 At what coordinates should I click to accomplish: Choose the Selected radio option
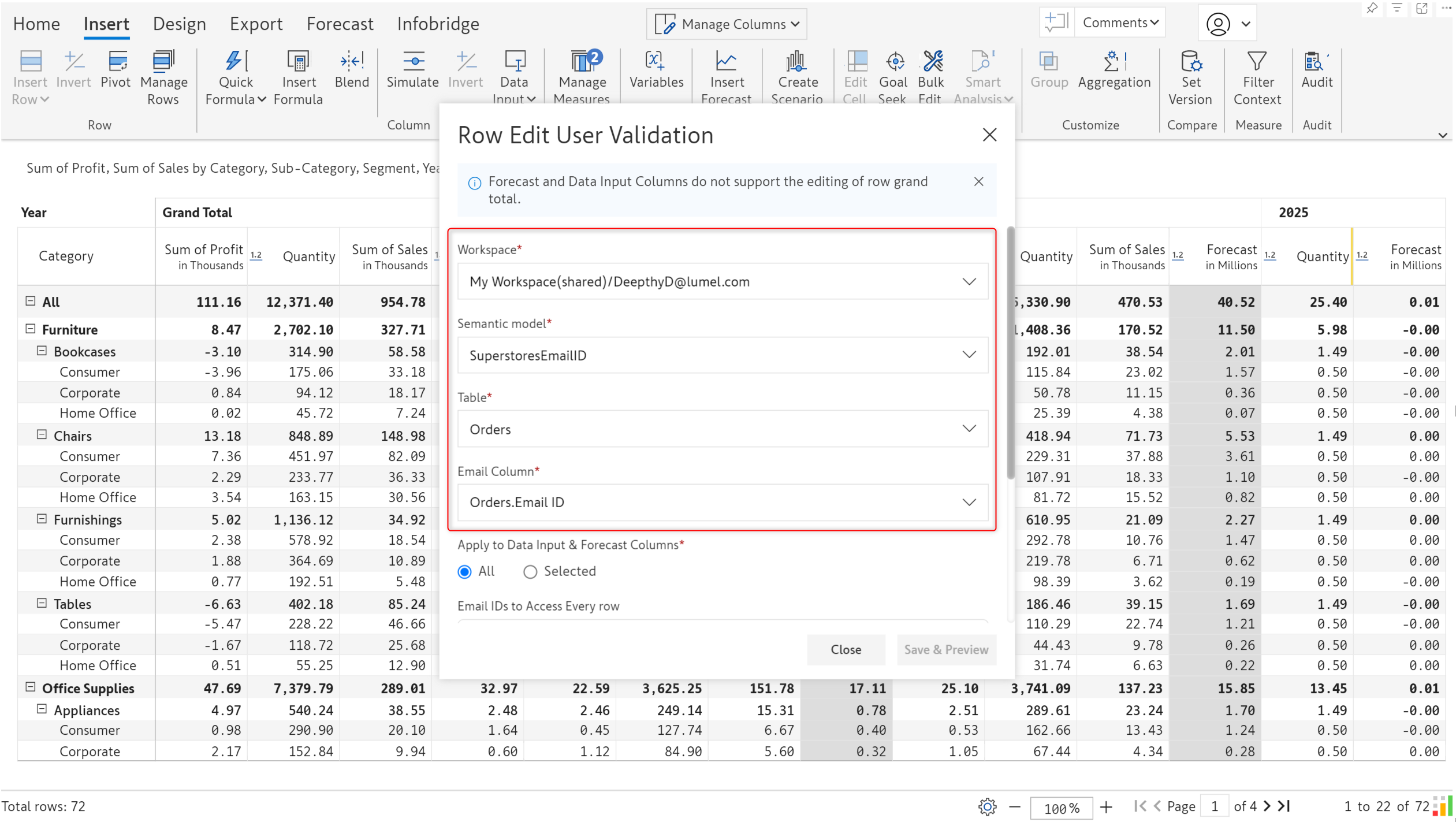pyautogui.click(x=530, y=572)
